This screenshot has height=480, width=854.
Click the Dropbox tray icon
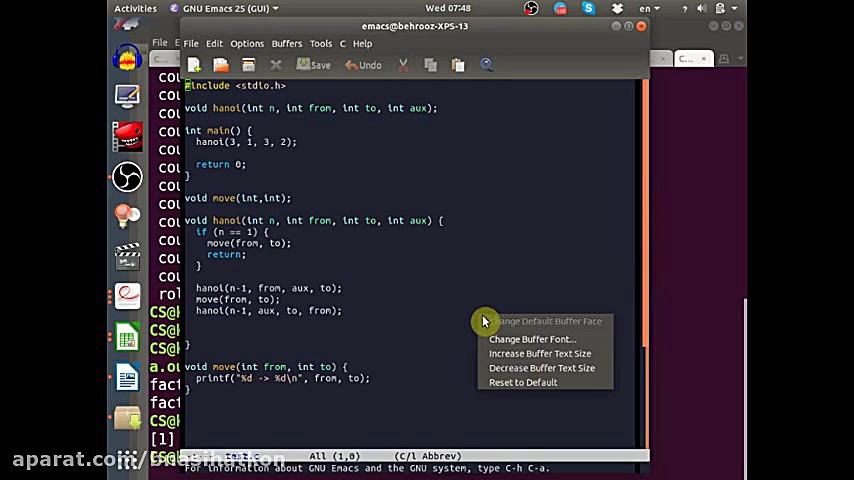[617, 8]
